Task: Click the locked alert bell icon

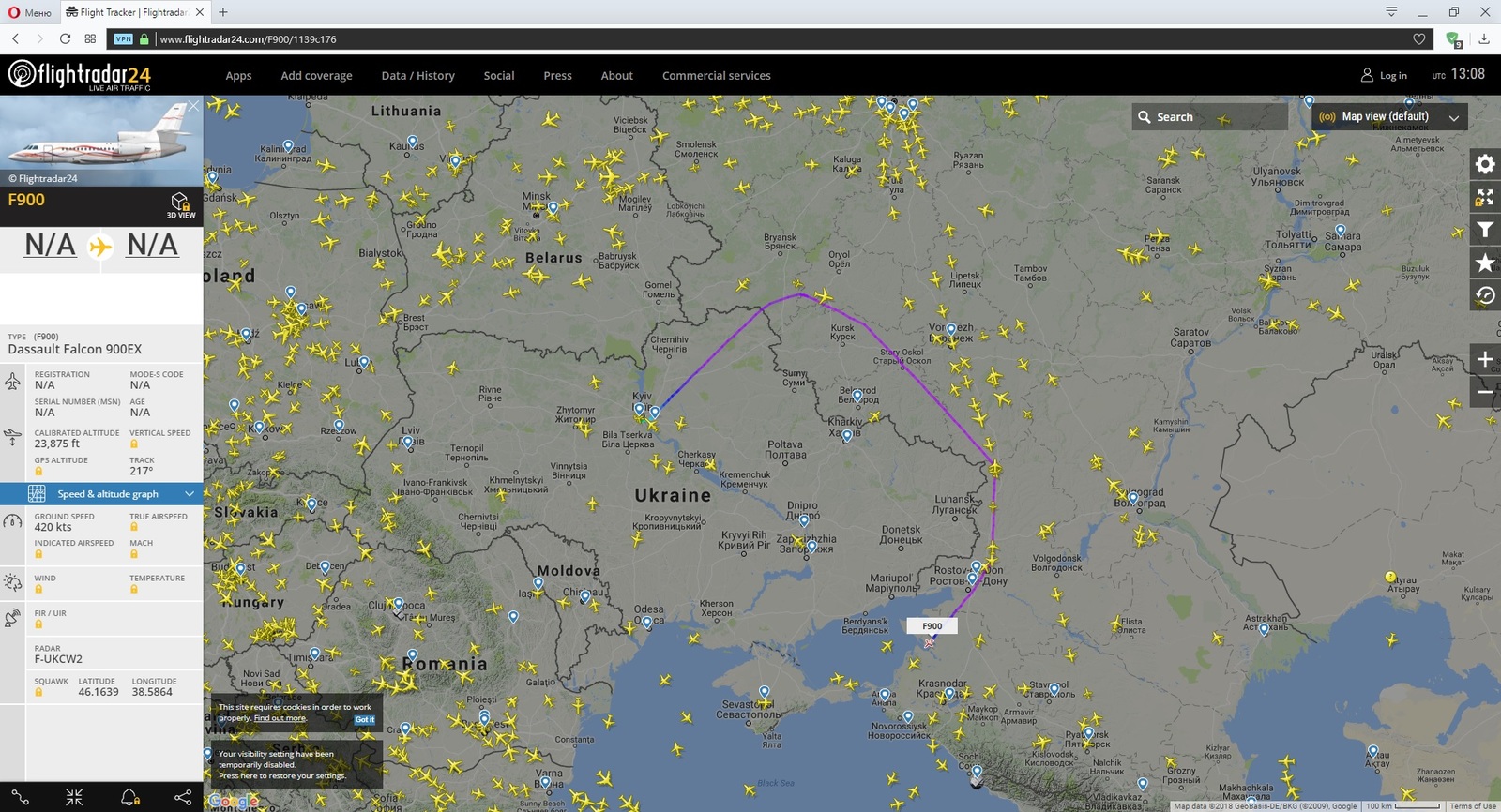Action: pyautogui.click(x=129, y=797)
